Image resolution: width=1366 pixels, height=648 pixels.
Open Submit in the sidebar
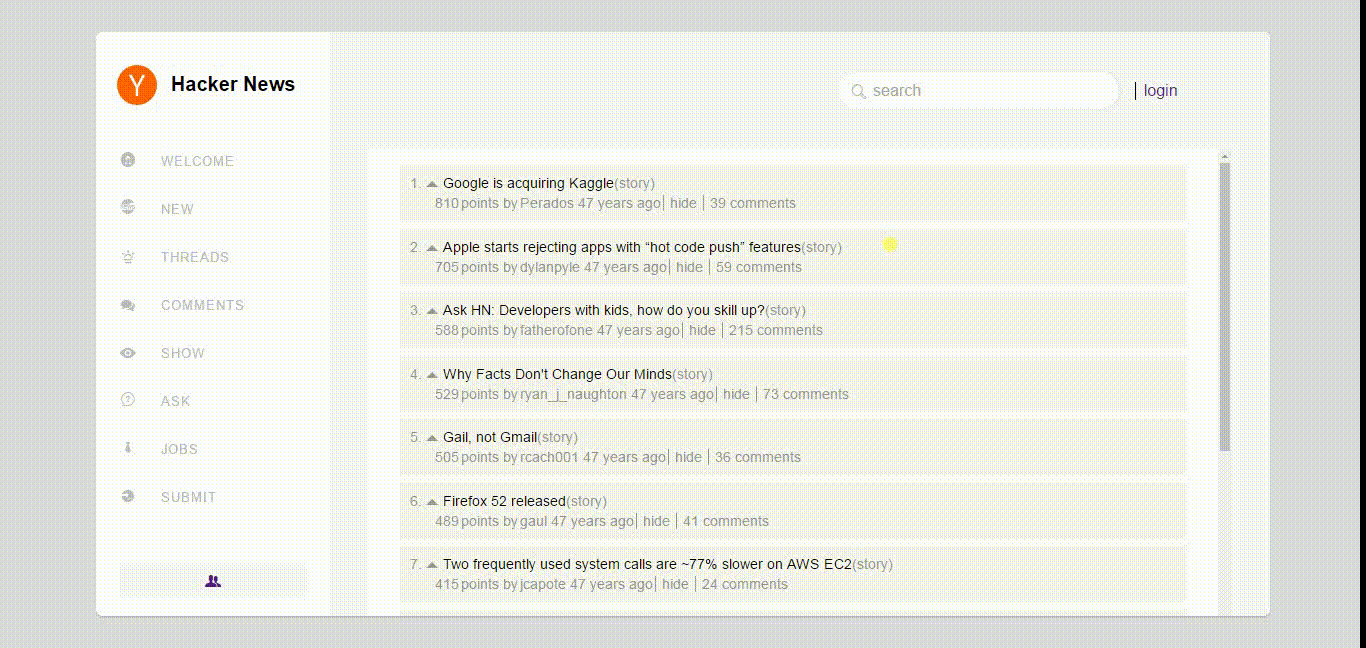(188, 497)
